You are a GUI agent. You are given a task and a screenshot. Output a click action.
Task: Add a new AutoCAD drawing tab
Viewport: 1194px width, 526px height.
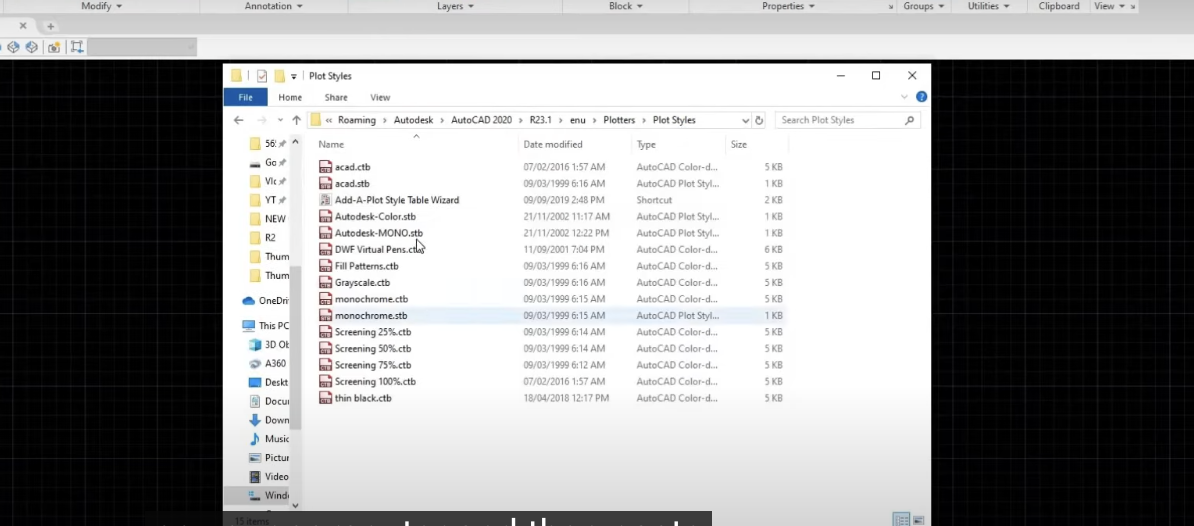pyautogui.click(x=50, y=26)
